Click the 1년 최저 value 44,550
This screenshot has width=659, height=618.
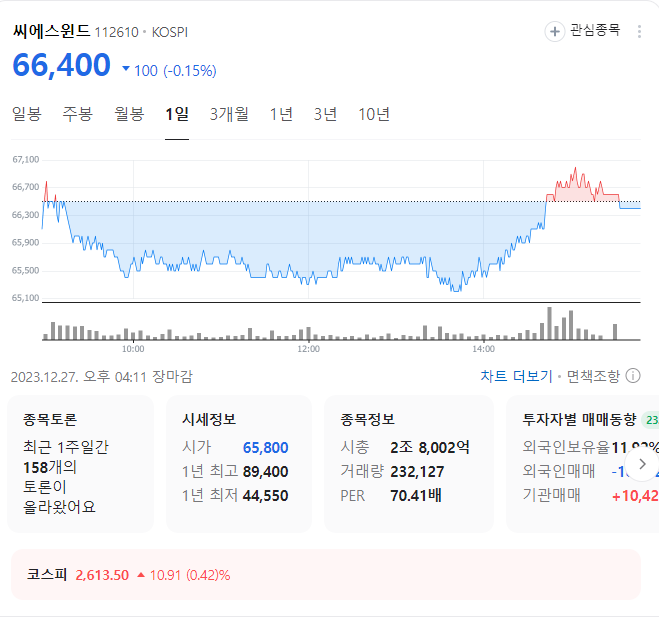click(x=266, y=496)
